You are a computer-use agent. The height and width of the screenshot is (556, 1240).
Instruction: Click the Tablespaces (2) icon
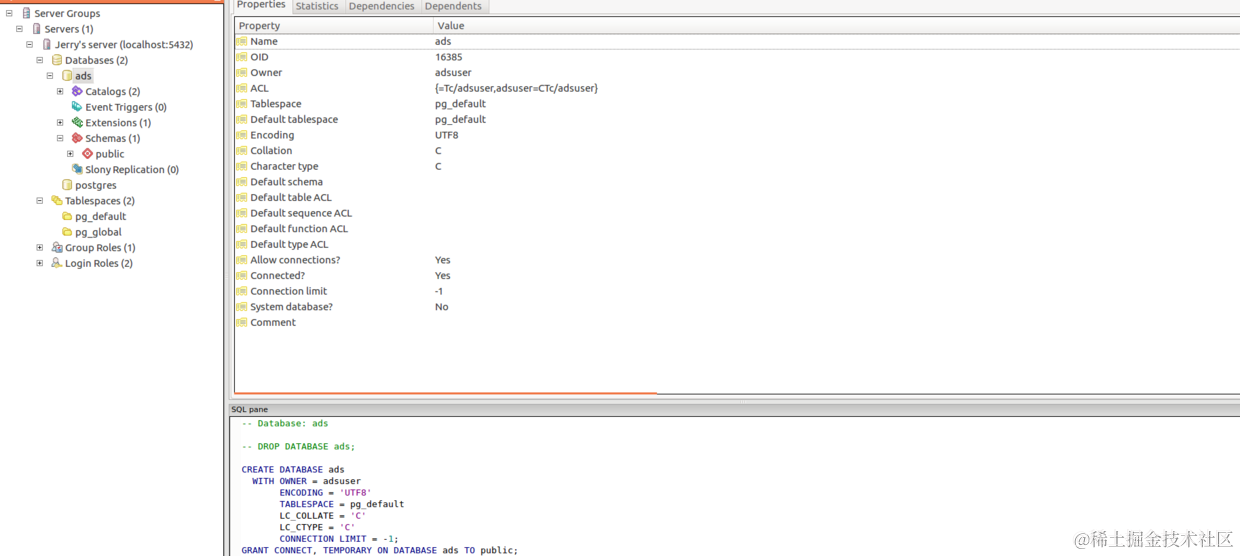tap(57, 201)
